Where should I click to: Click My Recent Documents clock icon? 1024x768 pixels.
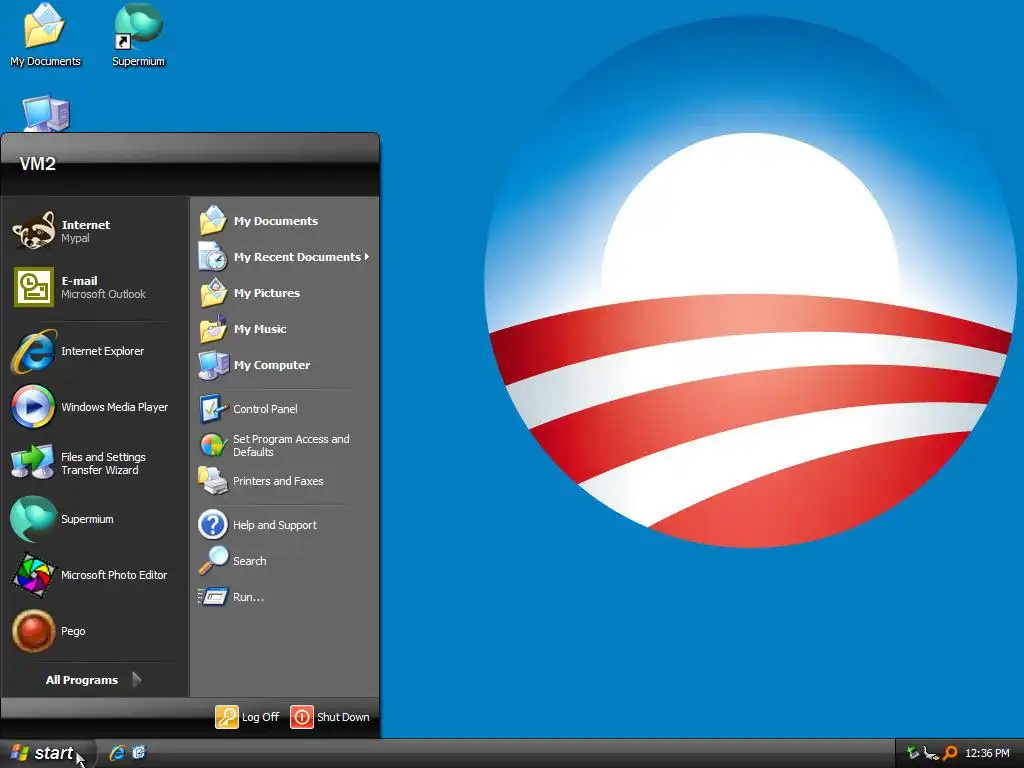pyautogui.click(x=213, y=257)
